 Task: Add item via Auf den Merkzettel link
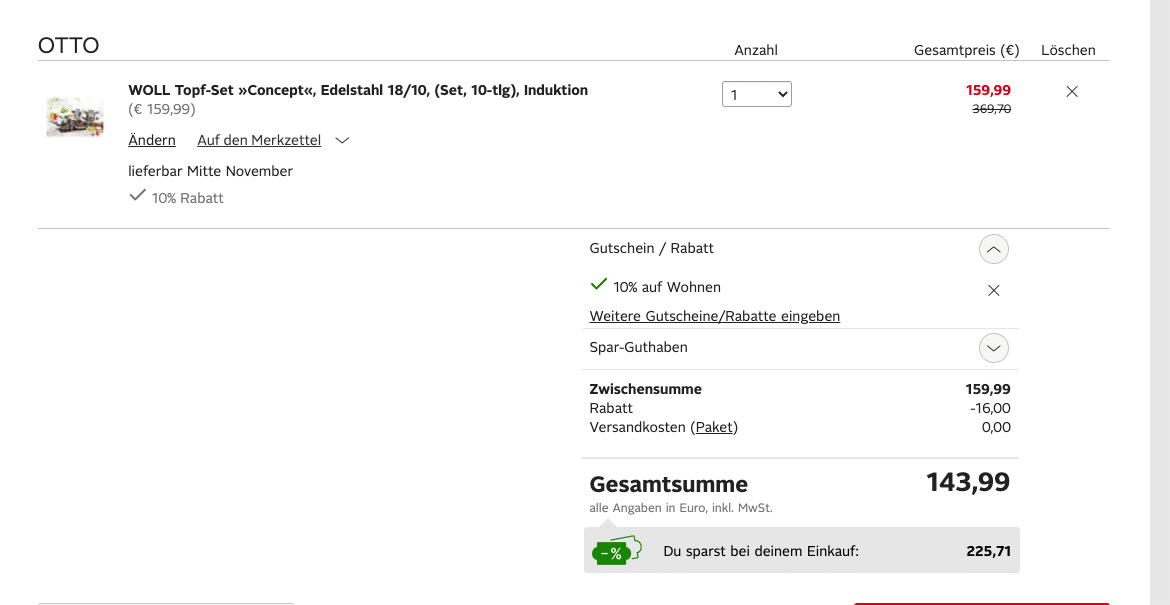(259, 140)
